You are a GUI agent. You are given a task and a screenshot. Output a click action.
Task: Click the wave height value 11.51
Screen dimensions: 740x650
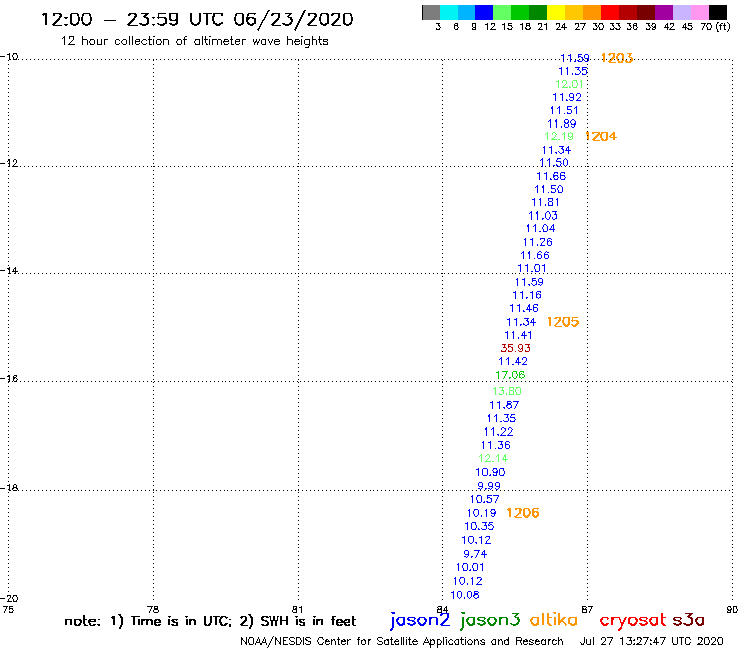coord(564,110)
